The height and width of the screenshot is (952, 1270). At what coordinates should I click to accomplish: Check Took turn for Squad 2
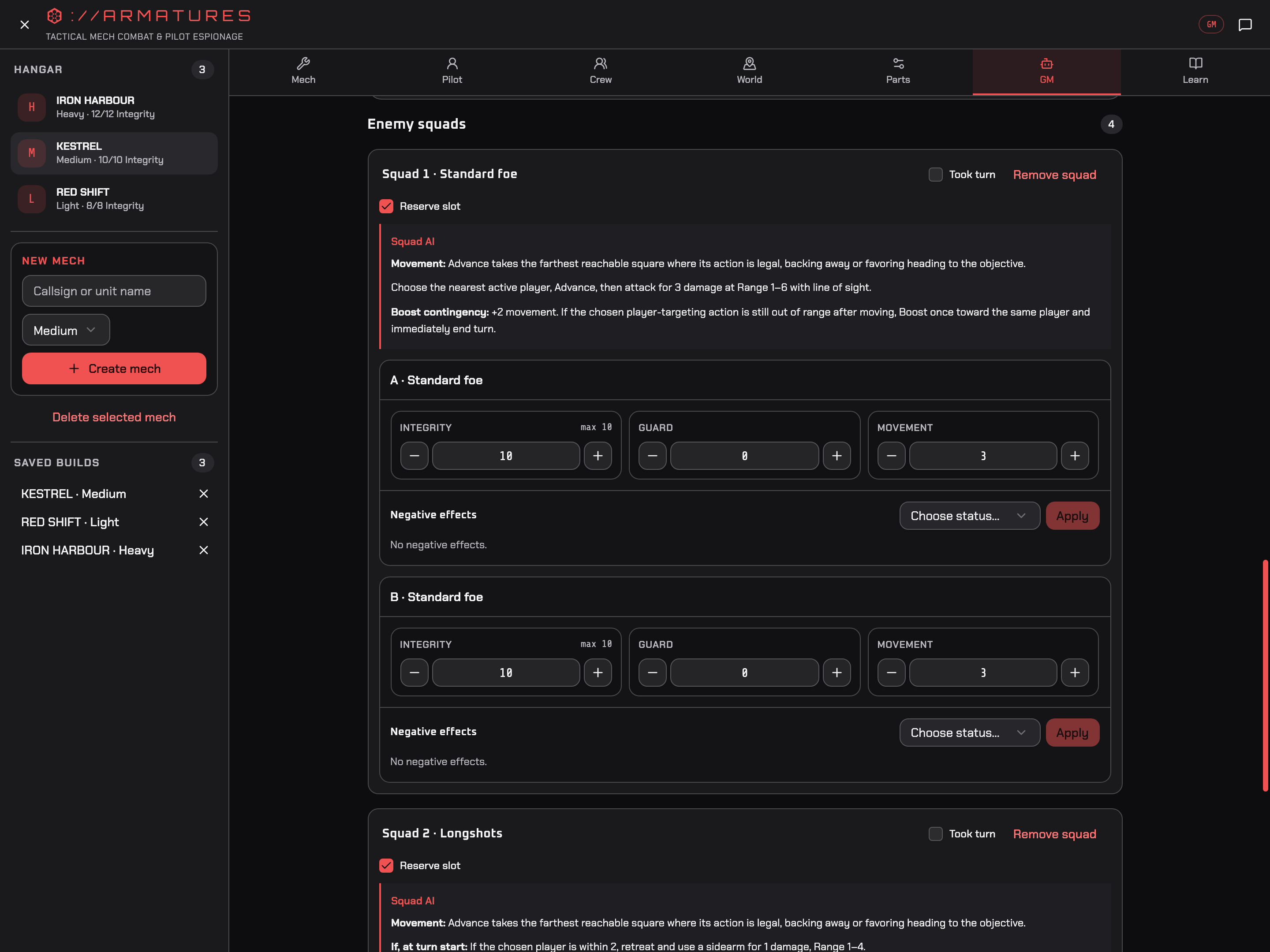coord(935,834)
